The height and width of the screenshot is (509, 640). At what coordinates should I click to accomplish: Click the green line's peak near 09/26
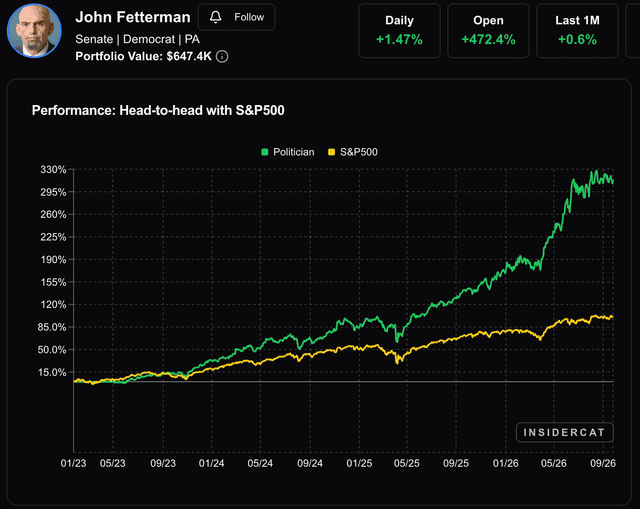596,171
